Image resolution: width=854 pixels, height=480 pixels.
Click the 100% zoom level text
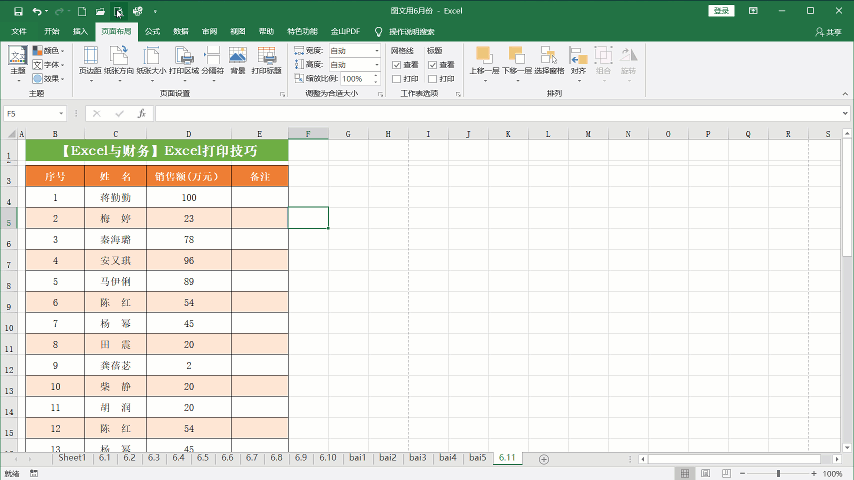[832, 473]
